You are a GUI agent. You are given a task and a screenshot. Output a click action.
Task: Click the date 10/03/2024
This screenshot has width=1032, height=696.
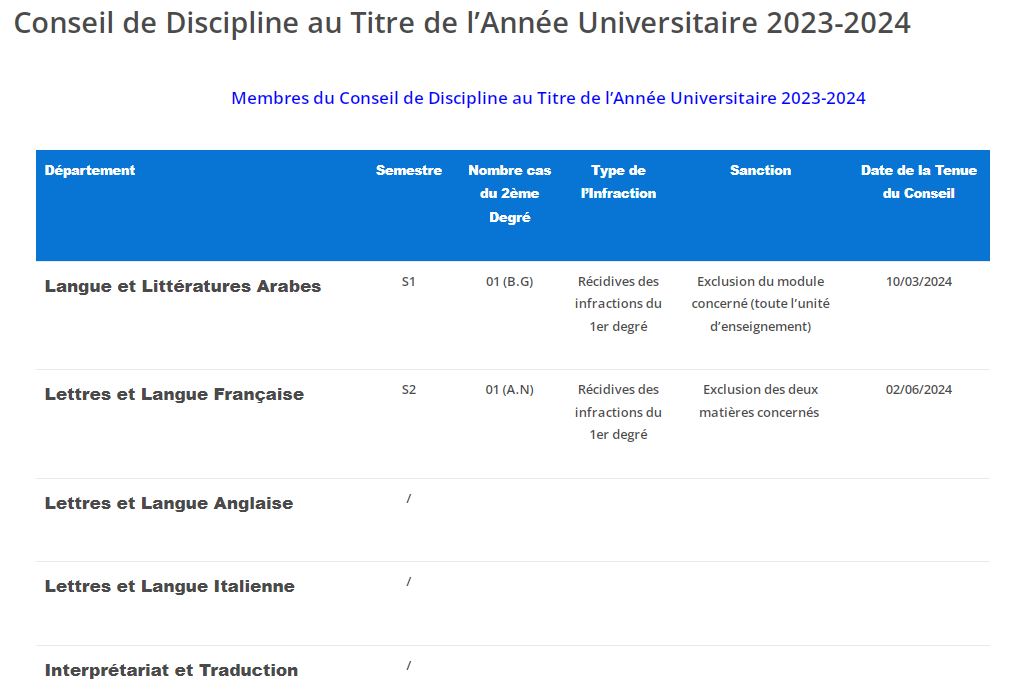point(918,281)
